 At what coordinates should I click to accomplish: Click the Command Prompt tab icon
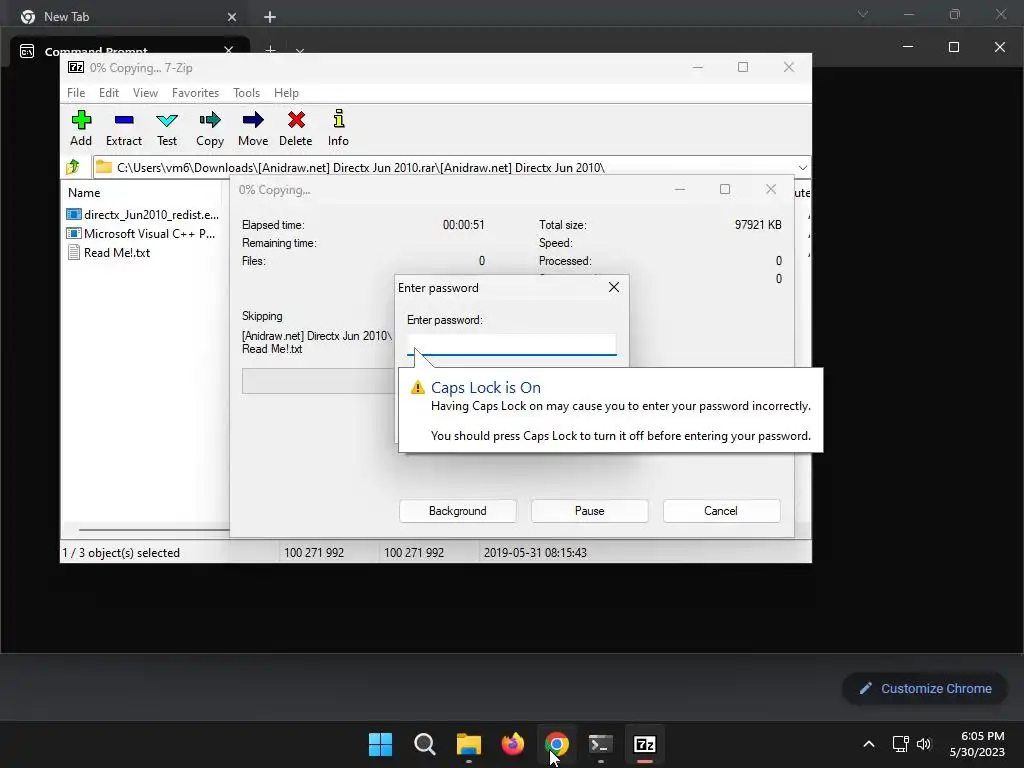[27, 51]
